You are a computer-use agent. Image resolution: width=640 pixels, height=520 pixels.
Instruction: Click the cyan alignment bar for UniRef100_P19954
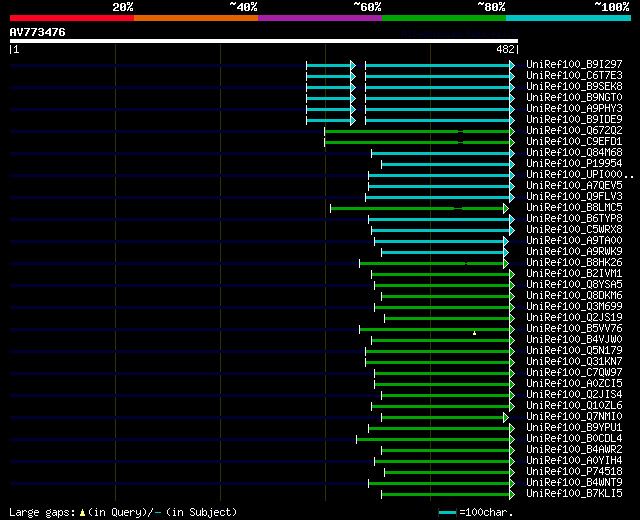click(x=448, y=164)
